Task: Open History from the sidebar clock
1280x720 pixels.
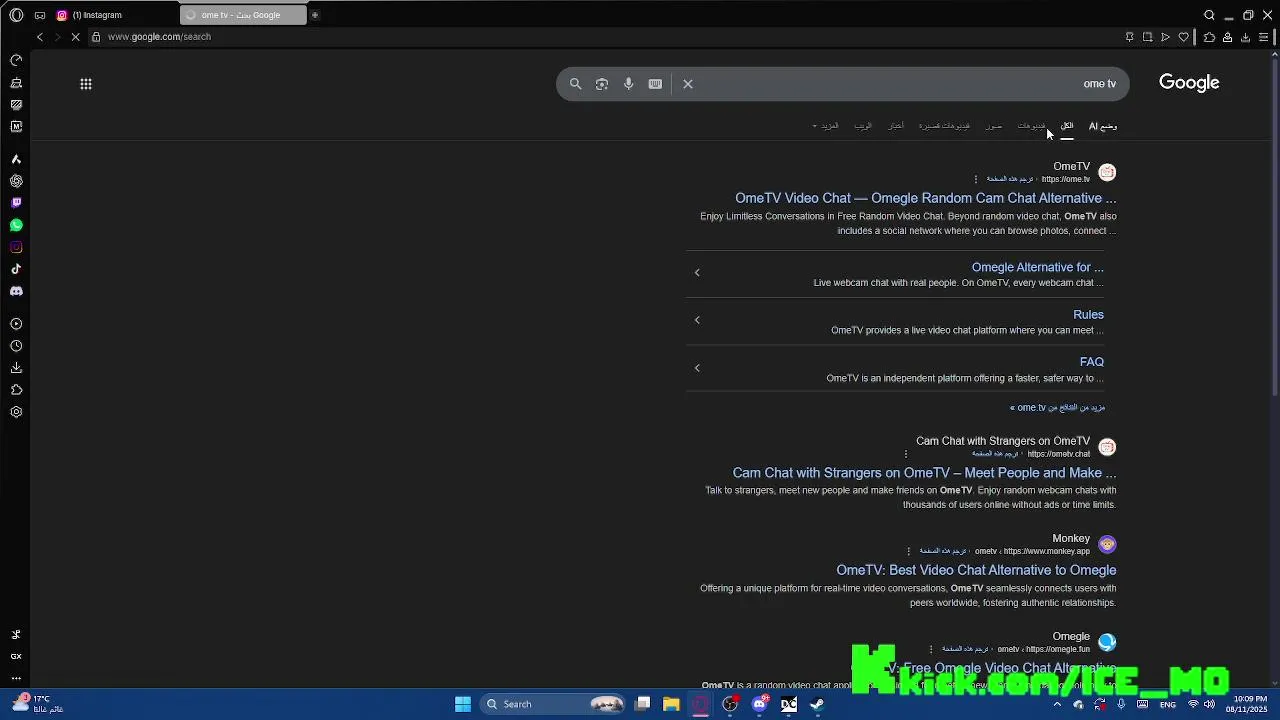Action: tap(16, 346)
